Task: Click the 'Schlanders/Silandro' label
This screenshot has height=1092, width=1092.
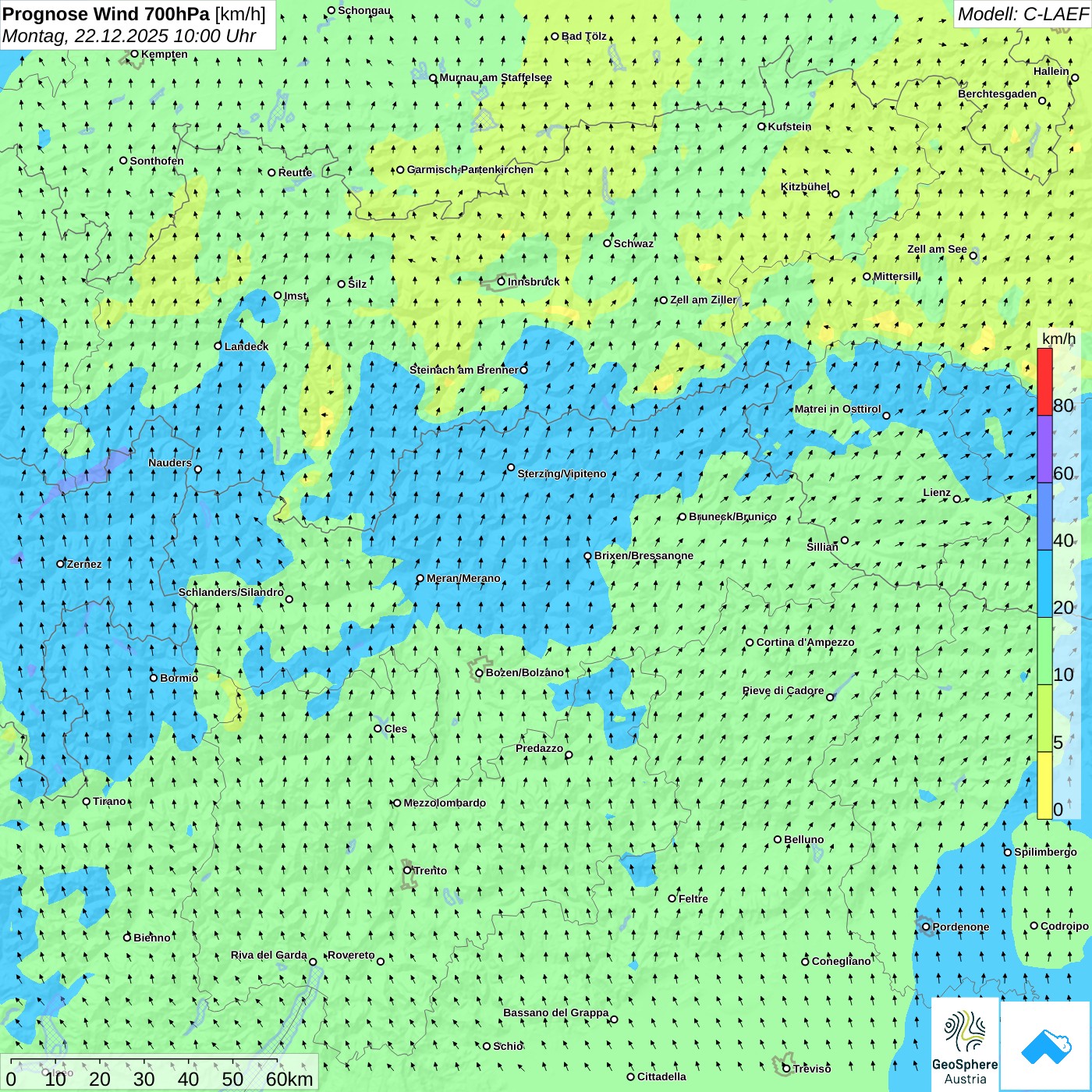Action: [232, 592]
